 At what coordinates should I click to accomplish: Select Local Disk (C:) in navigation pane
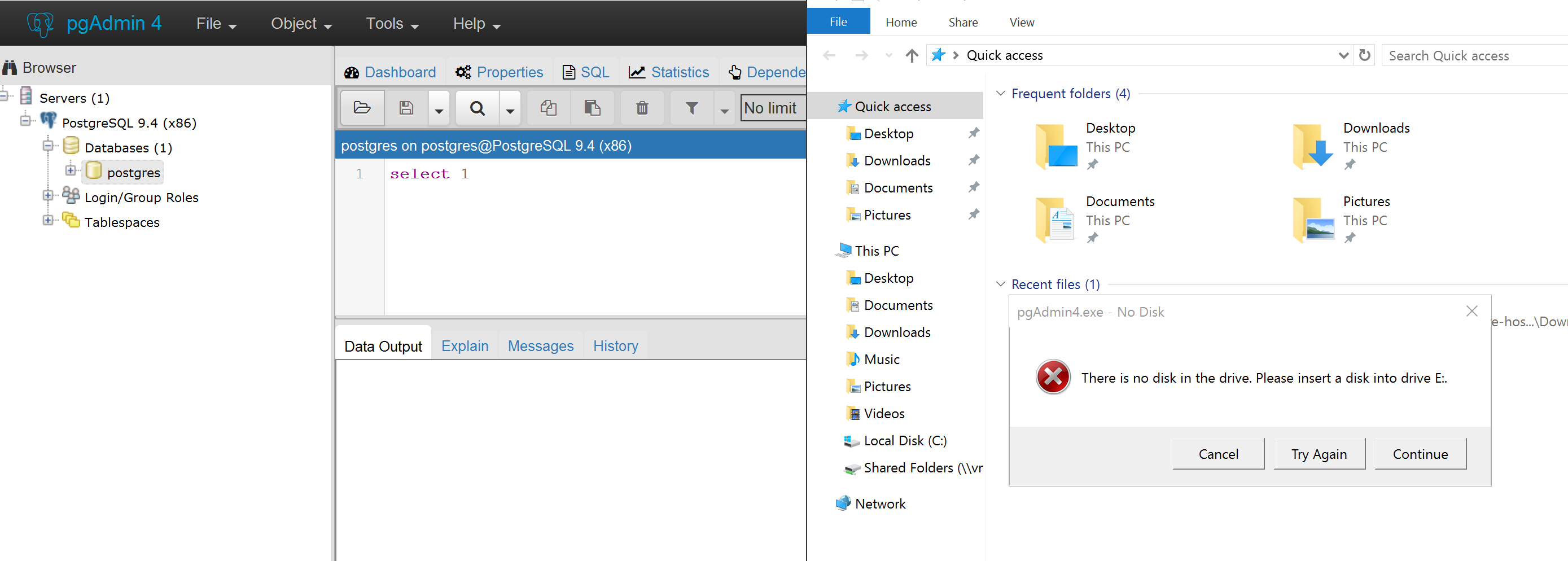pos(905,441)
